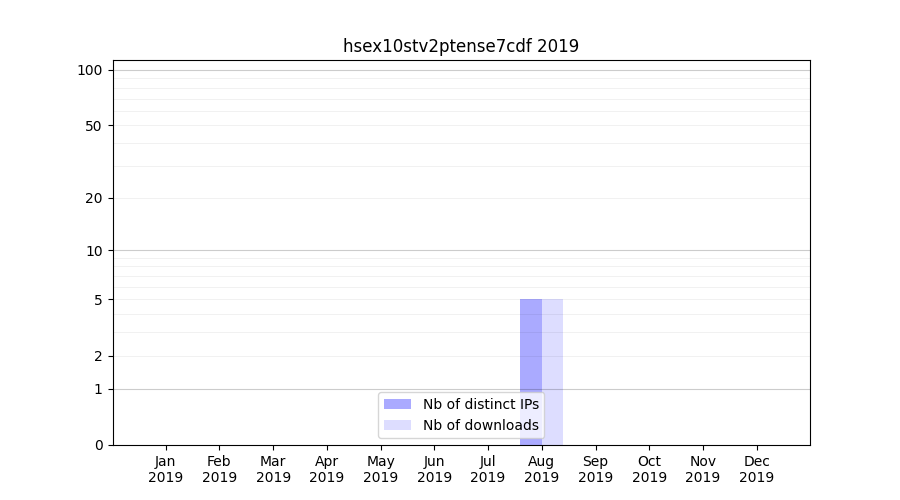Click the 100 tick on the y-axis
The width and height of the screenshot is (900, 500).
[x=90, y=70]
